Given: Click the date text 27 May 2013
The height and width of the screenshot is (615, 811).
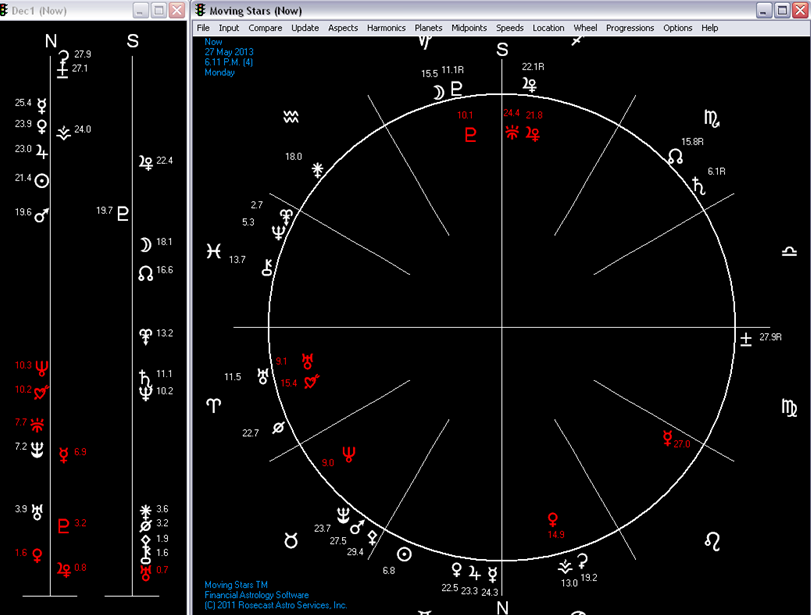Looking at the screenshot, I should pyautogui.click(x=229, y=52).
